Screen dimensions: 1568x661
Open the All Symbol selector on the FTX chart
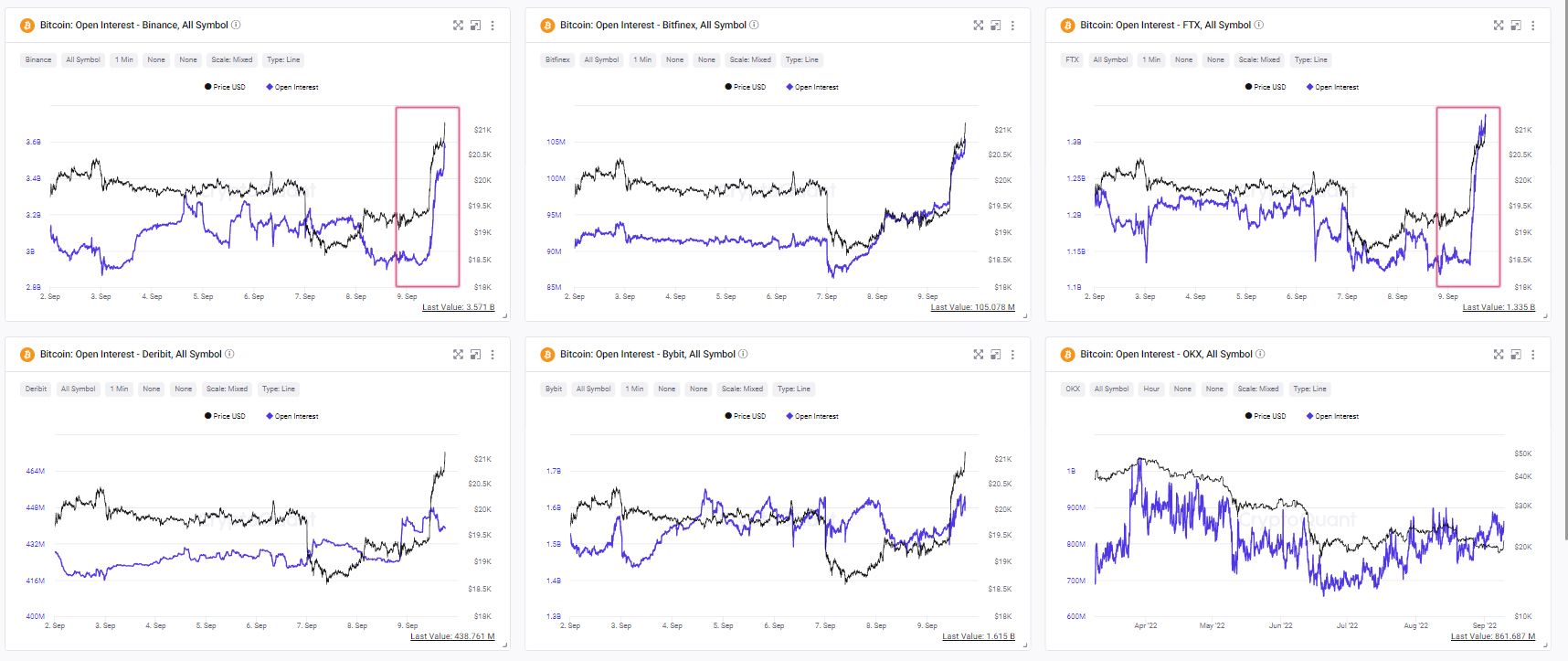(1110, 59)
